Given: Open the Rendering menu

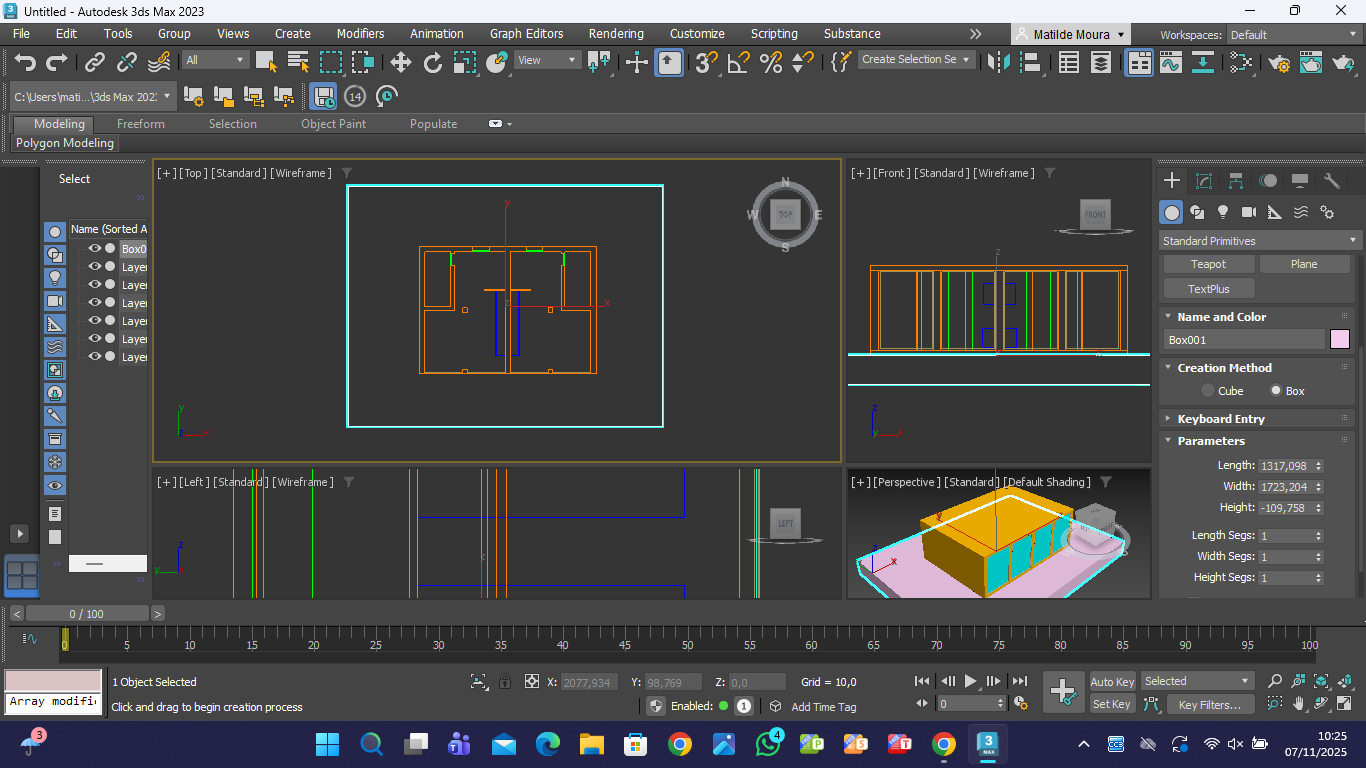Looking at the screenshot, I should click(x=616, y=34).
